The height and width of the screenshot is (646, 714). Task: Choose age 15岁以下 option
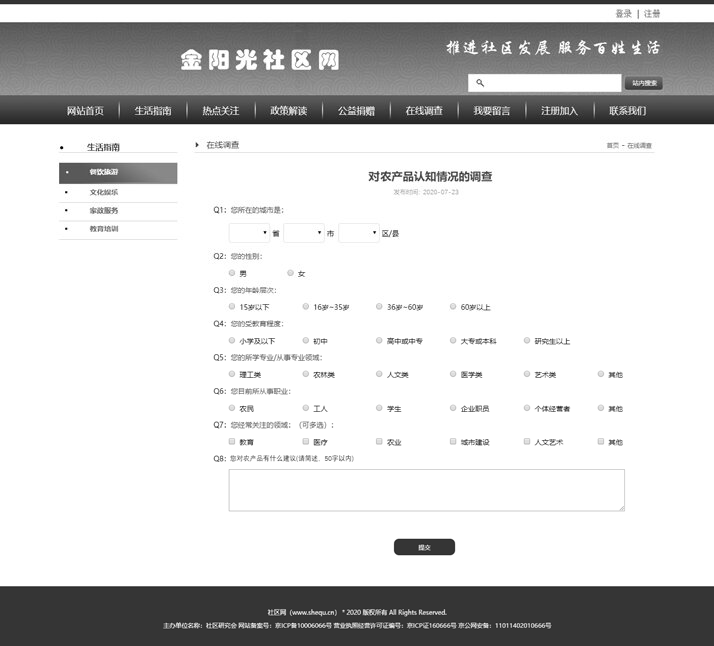pos(232,306)
